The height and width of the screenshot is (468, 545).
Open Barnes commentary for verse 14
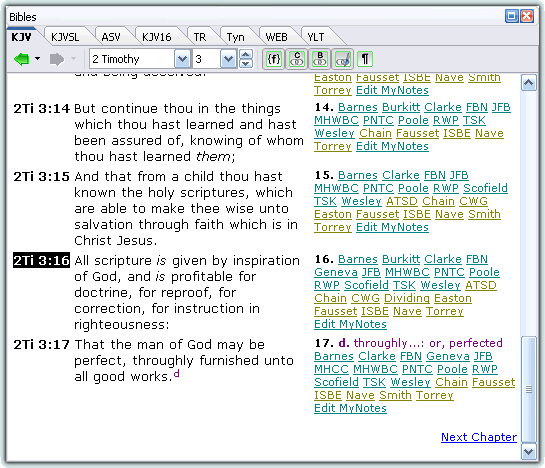[x=358, y=107]
